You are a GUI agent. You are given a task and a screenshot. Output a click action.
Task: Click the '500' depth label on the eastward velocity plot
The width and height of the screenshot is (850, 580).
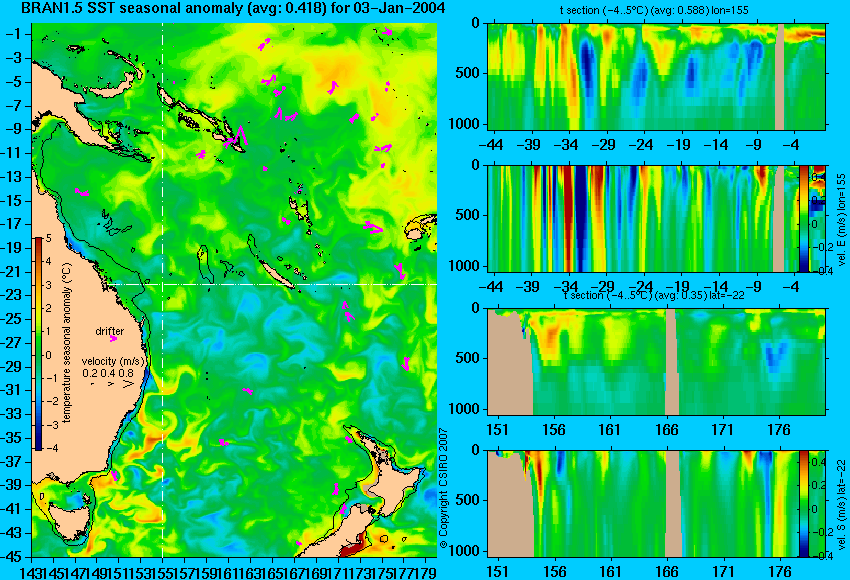coord(468,215)
